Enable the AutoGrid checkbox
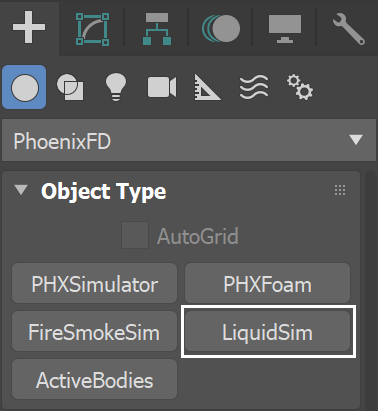The height and width of the screenshot is (411, 378). coord(135,235)
